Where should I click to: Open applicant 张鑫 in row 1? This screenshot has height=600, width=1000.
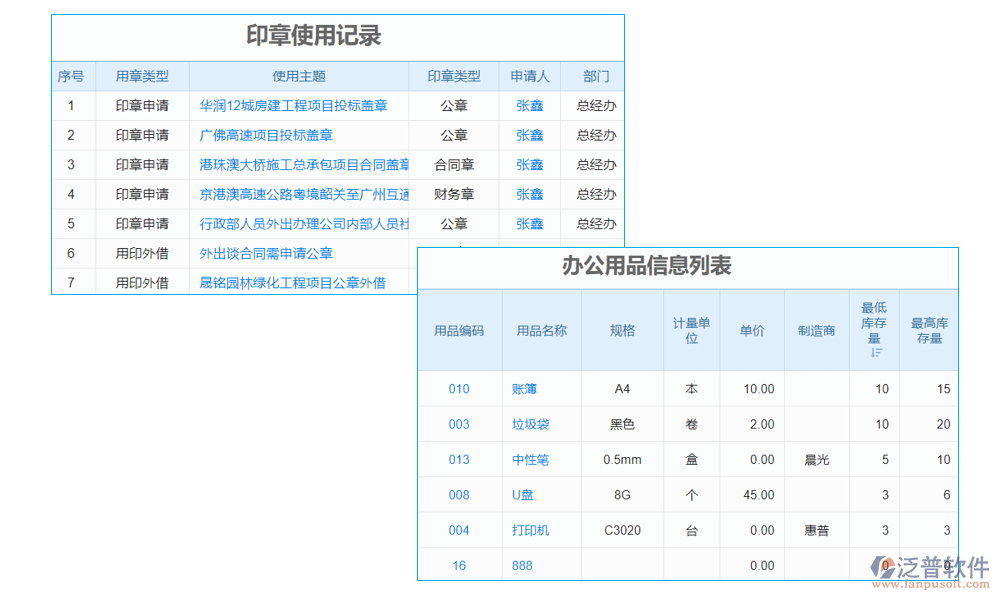[529, 106]
